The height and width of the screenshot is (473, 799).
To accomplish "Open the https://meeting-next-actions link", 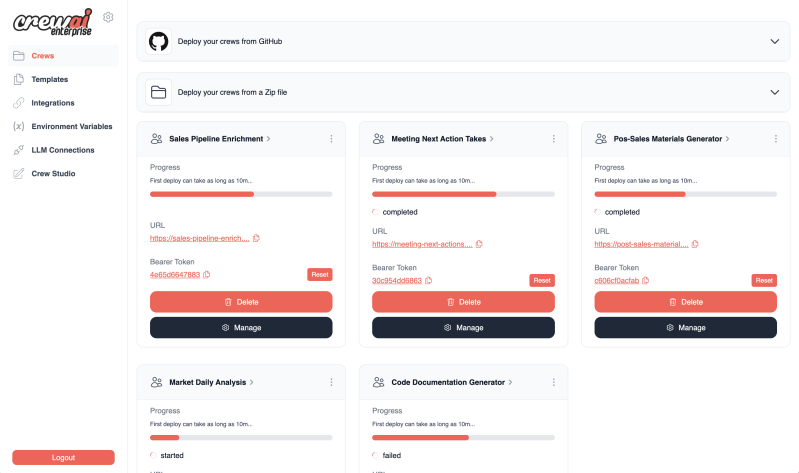I will [x=422, y=244].
